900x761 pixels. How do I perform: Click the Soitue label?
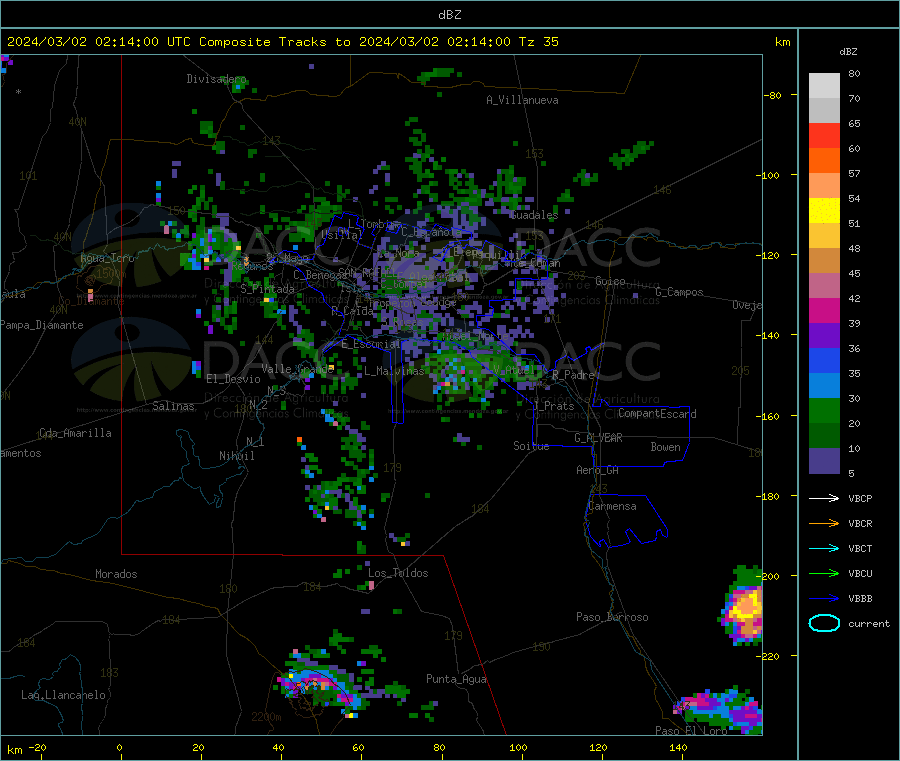(531, 446)
